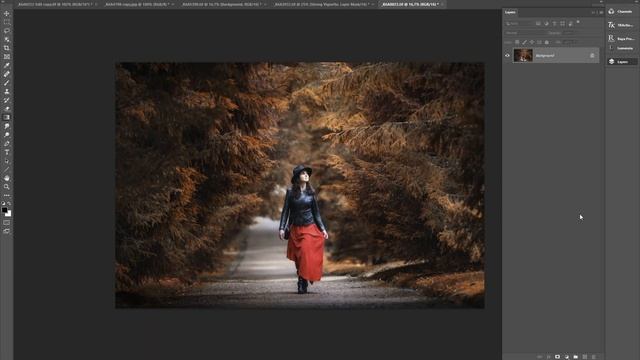Click the foreground color swatch
640x360 pixels.
(x=4, y=210)
